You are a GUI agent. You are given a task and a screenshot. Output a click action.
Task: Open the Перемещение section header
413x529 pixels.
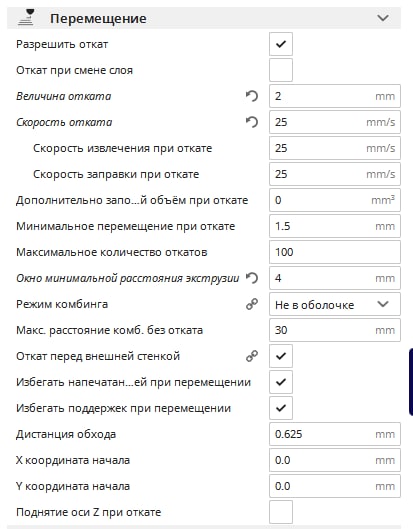coord(204,18)
